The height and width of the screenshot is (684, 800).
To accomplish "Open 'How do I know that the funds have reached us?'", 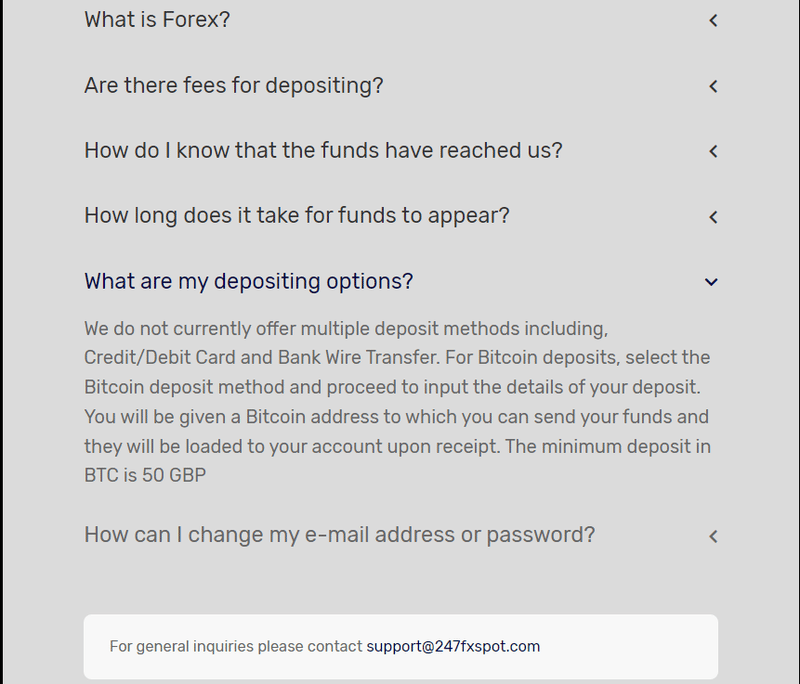I will coord(323,150).
